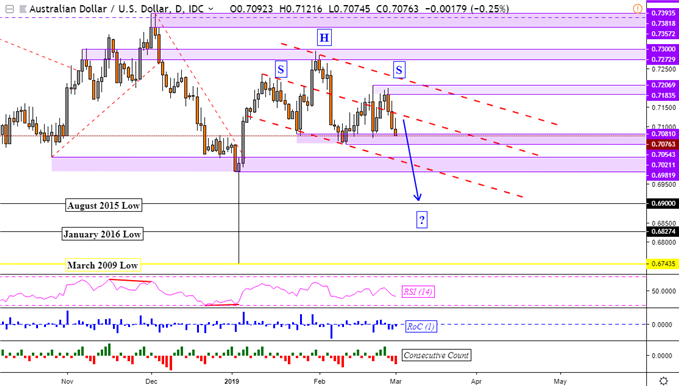
Task: Click the 50.0000 RSI scale value
Action: pyautogui.click(x=663, y=291)
